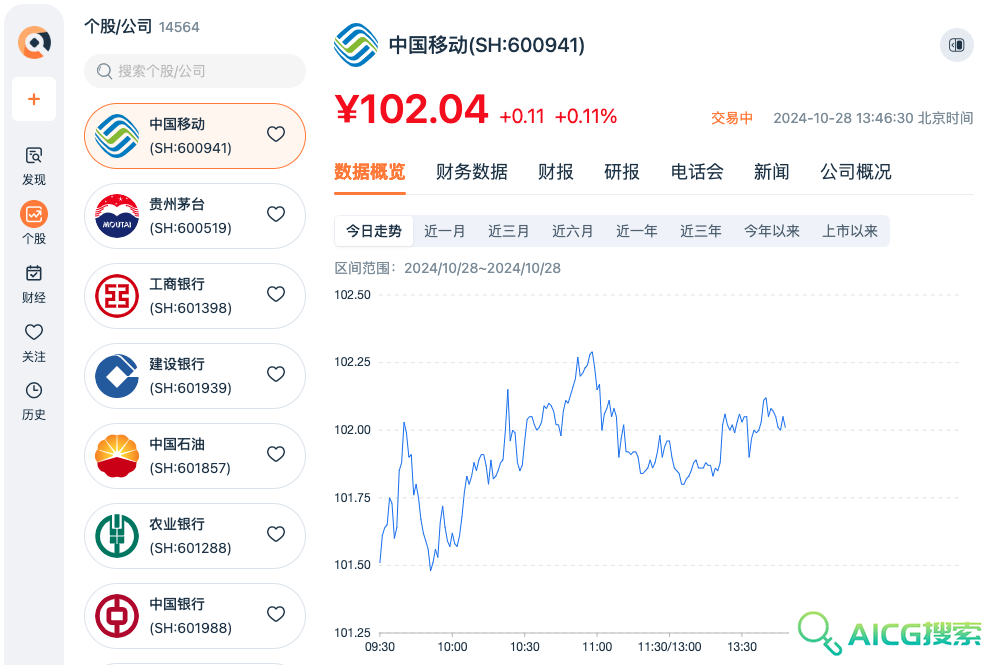Favorite 建设银行 with its heart icon
The image size is (989, 665).
pyautogui.click(x=276, y=374)
